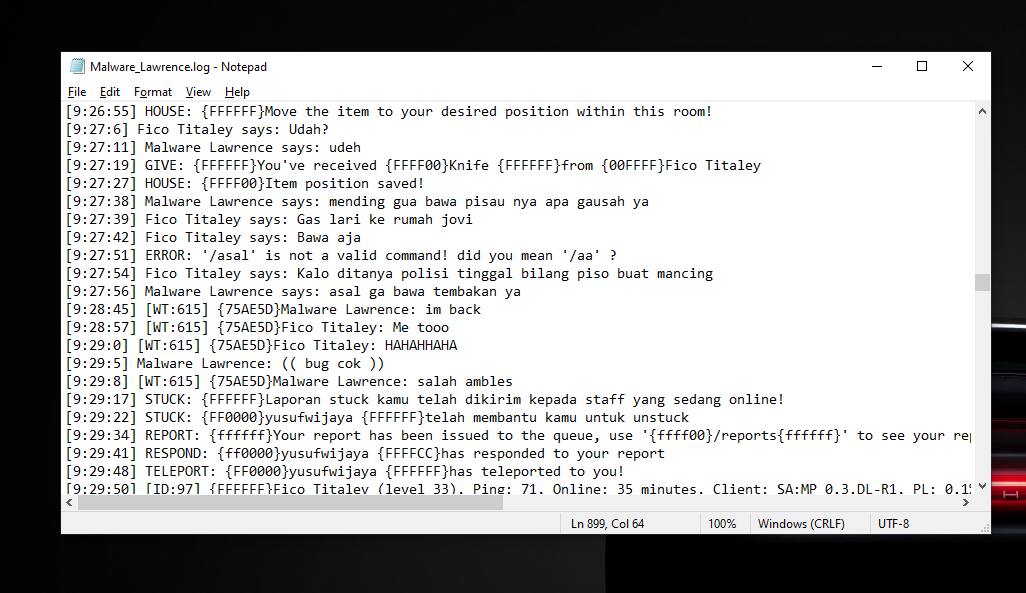
Task: Click the Notepad icon in the title bar
Action: [77, 66]
